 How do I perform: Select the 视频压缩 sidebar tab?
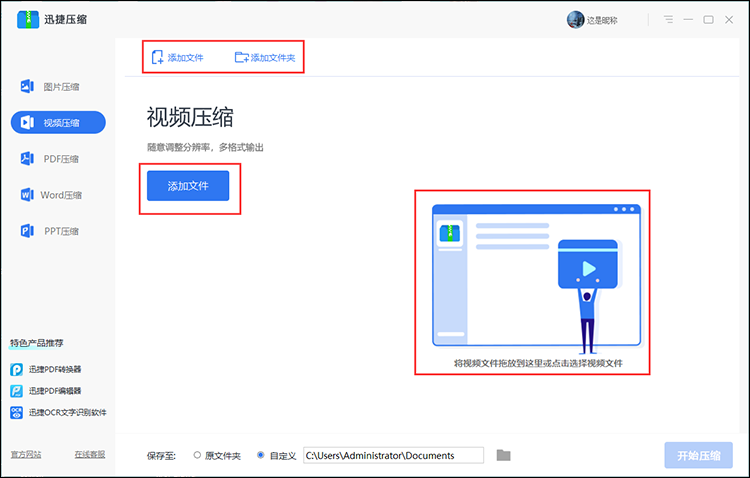tap(58, 122)
